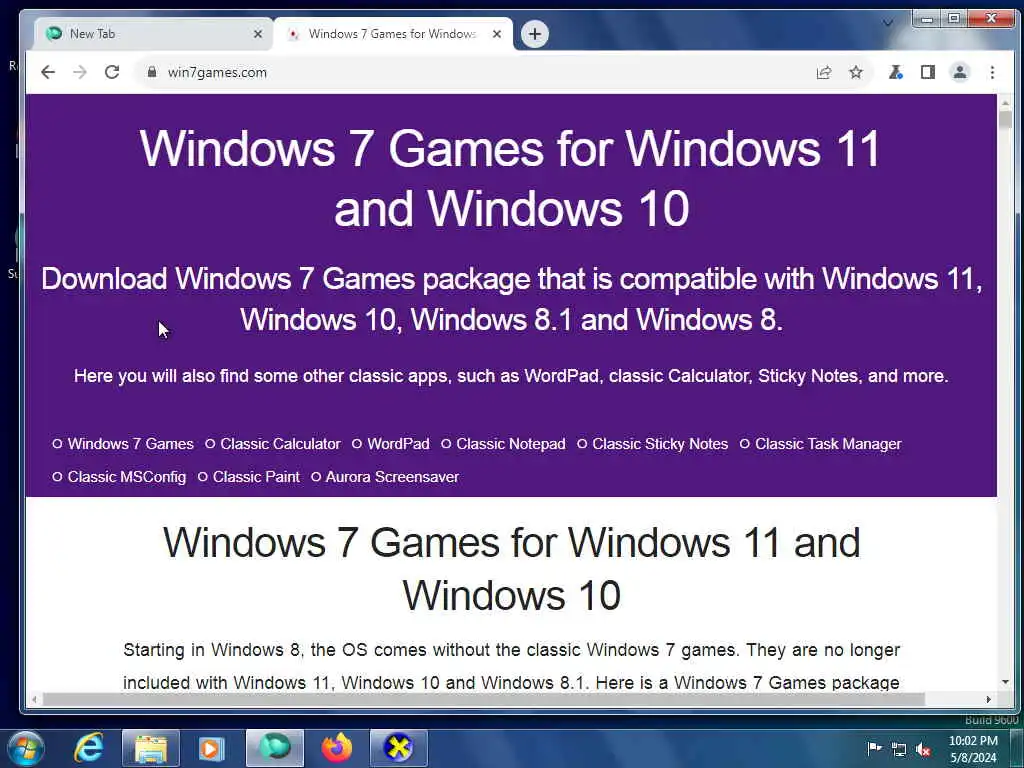Click the vertical scrollbar up arrow
This screenshot has width=1024, height=768.
[x=1005, y=103]
